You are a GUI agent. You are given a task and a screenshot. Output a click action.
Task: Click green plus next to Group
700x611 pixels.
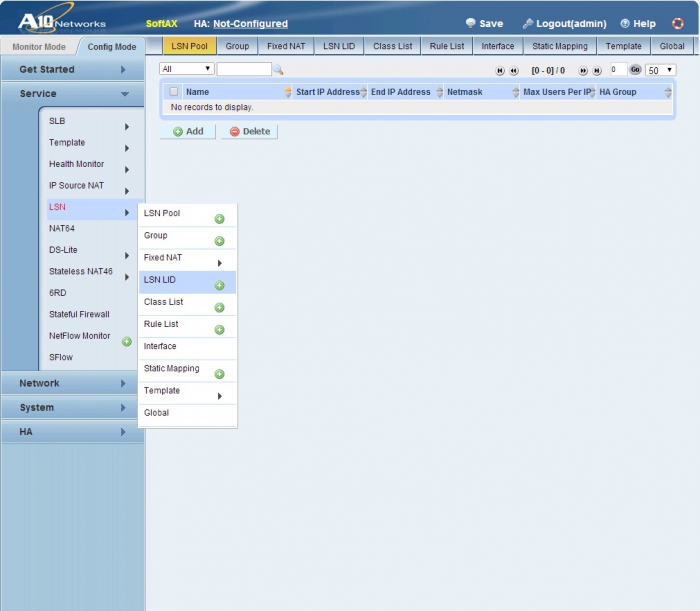[x=219, y=241]
